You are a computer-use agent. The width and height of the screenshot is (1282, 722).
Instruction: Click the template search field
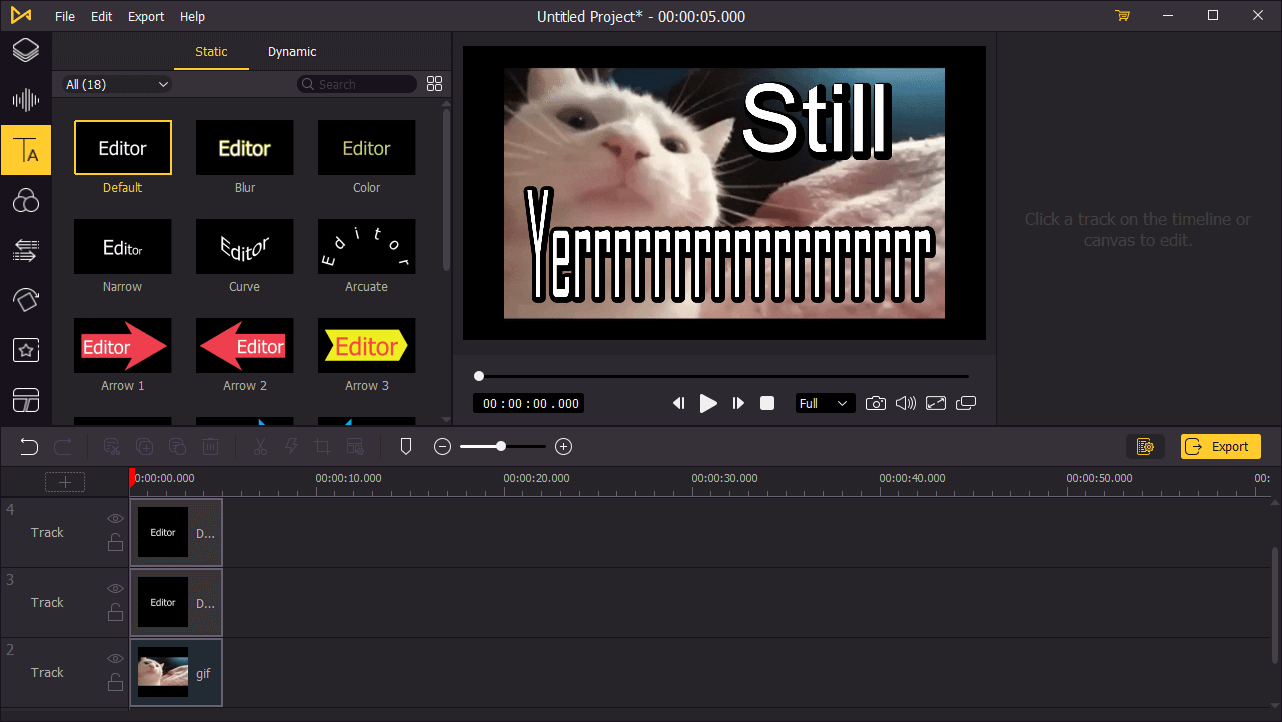tap(357, 85)
